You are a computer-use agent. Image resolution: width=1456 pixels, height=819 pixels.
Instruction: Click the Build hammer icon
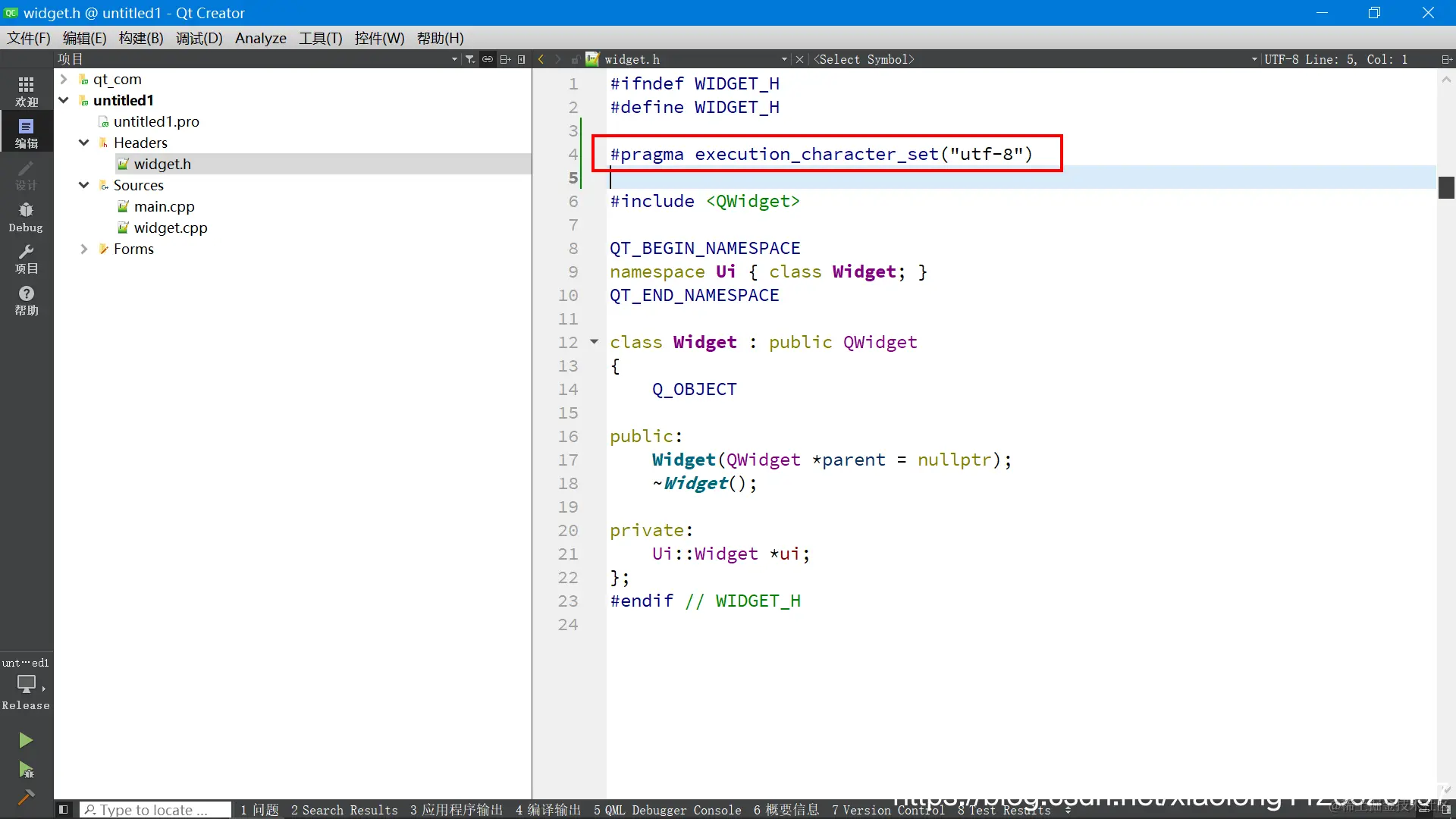[26, 797]
